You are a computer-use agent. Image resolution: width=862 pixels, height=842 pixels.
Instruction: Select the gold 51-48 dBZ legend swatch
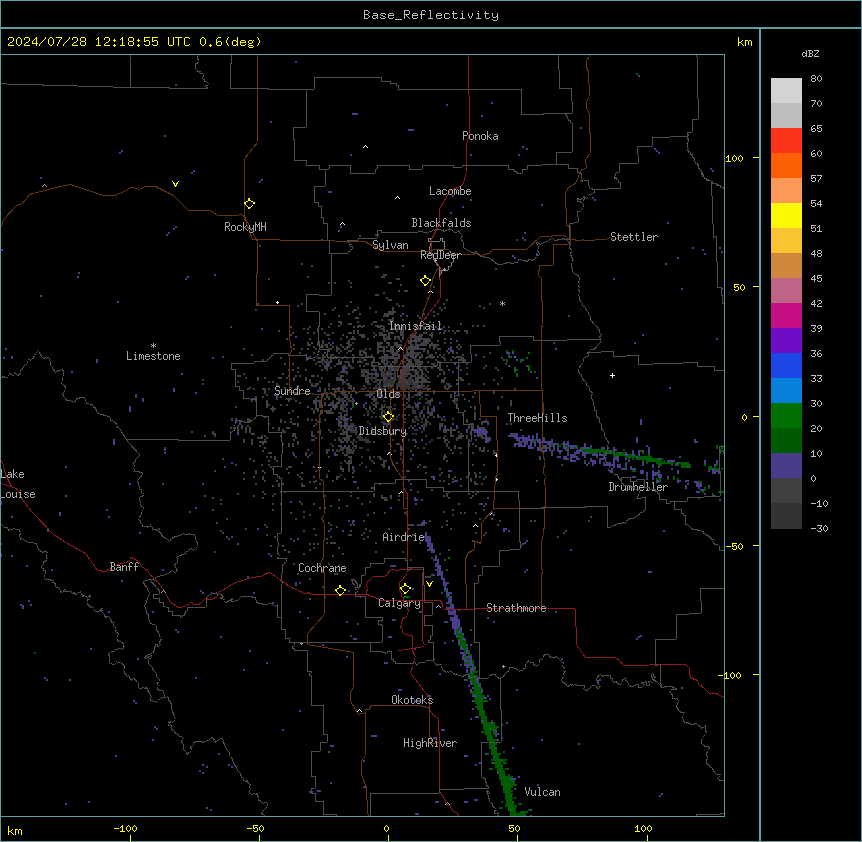pyautogui.click(x=786, y=241)
